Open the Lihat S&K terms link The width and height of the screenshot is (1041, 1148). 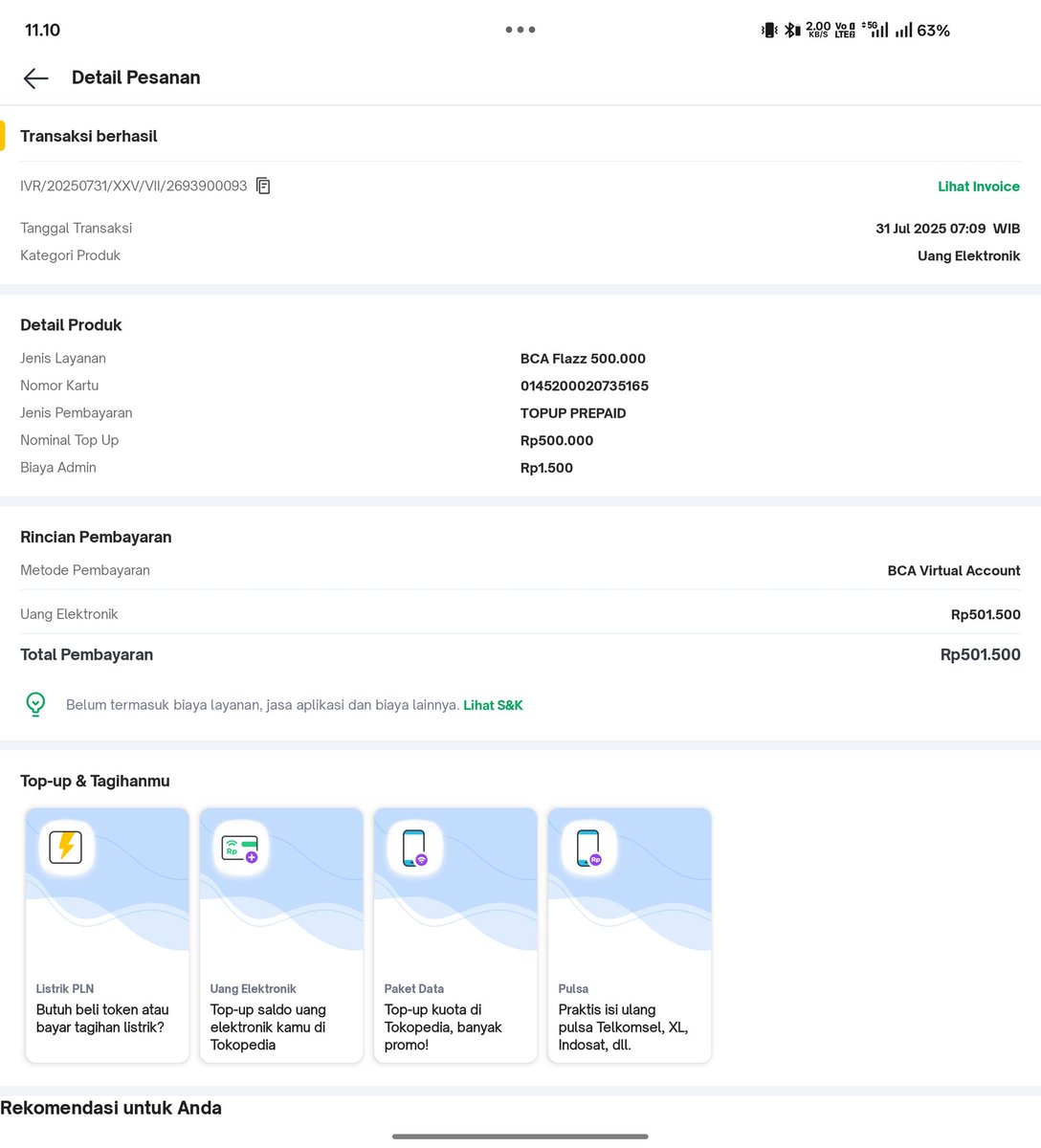click(493, 705)
